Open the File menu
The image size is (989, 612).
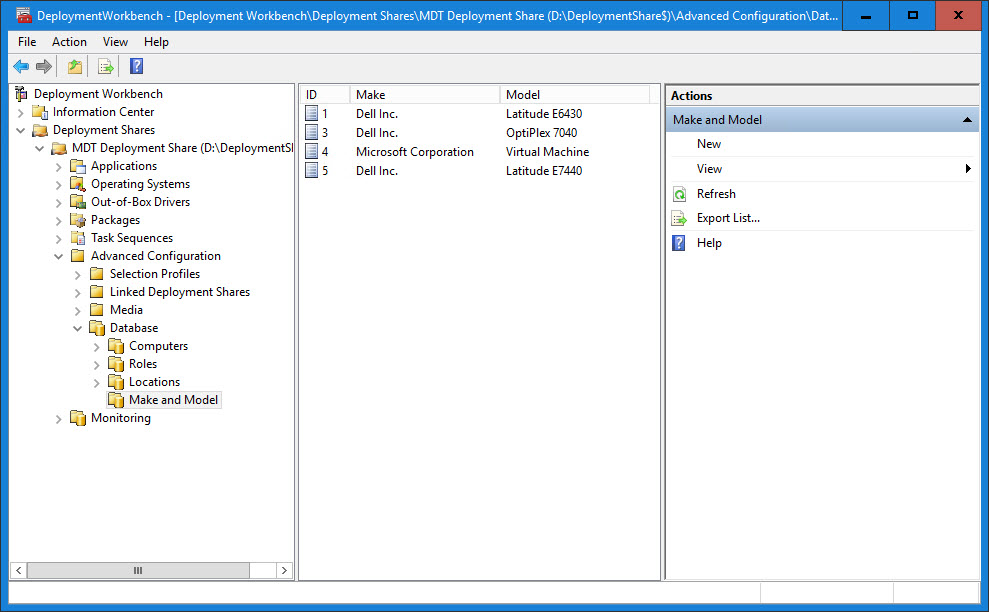(27, 42)
